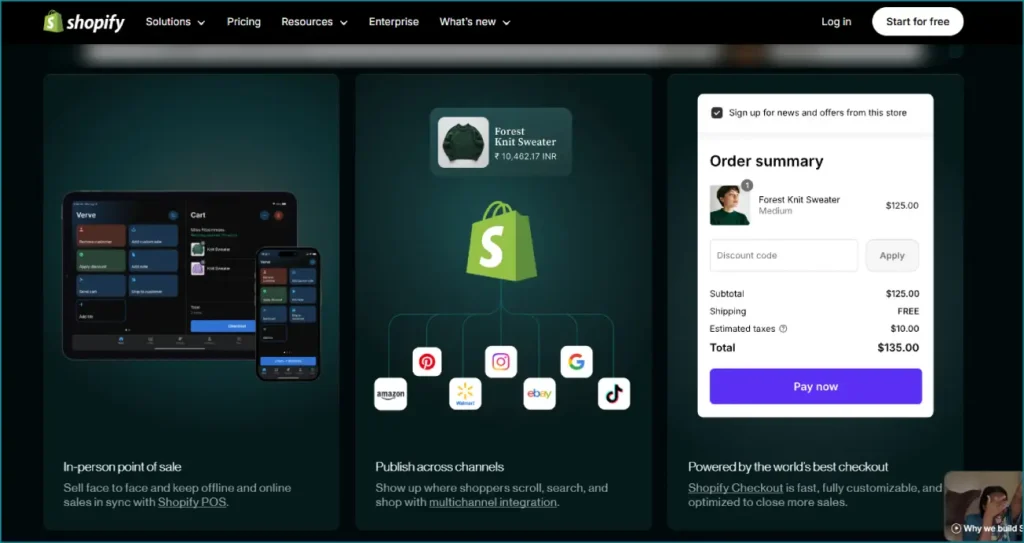Viewport: 1024px width, 543px height.
Task: Click the Cart title in tablet mockup
Action: [198, 215]
